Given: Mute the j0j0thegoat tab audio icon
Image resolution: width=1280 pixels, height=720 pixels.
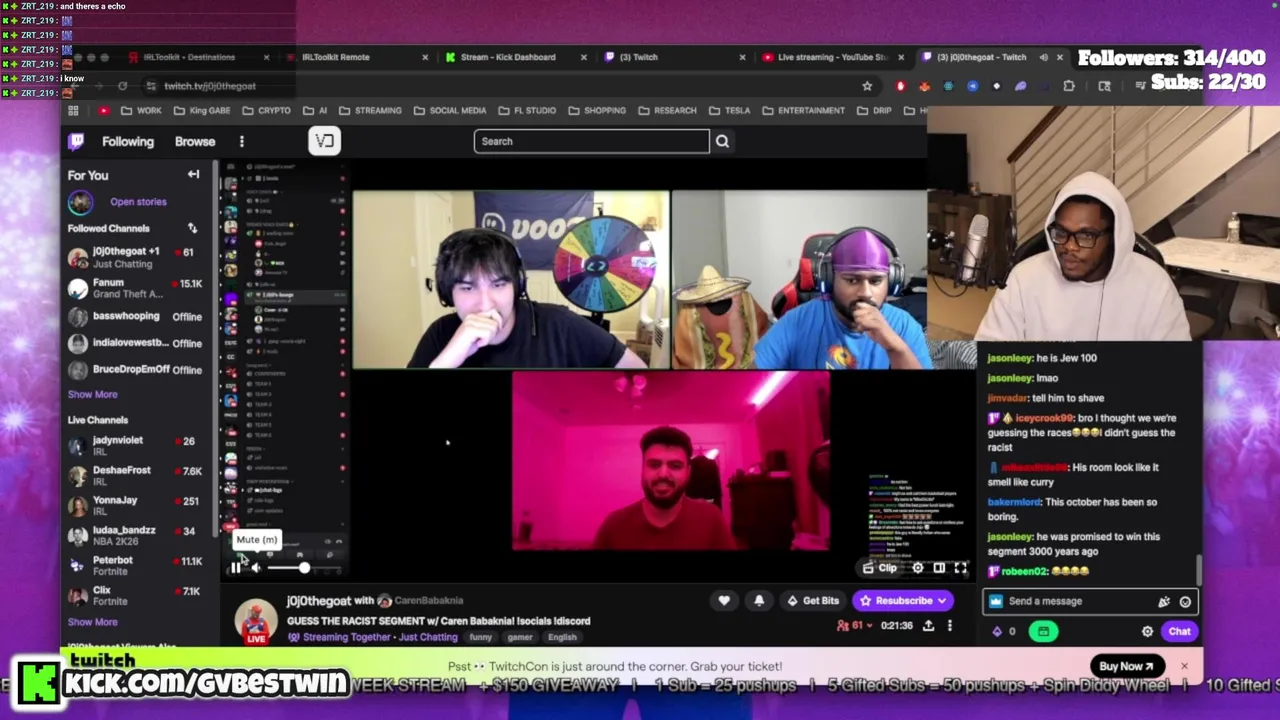Looking at the screenshot, I should coord(1043,57).
